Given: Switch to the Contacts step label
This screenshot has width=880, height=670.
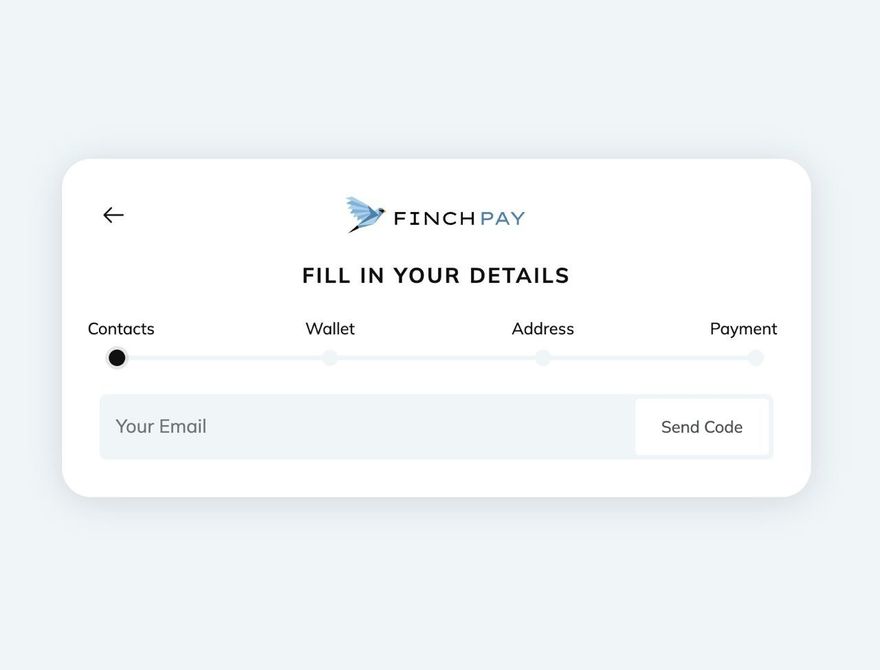Looking at the screenshot, I should click(x=121, y=329).
